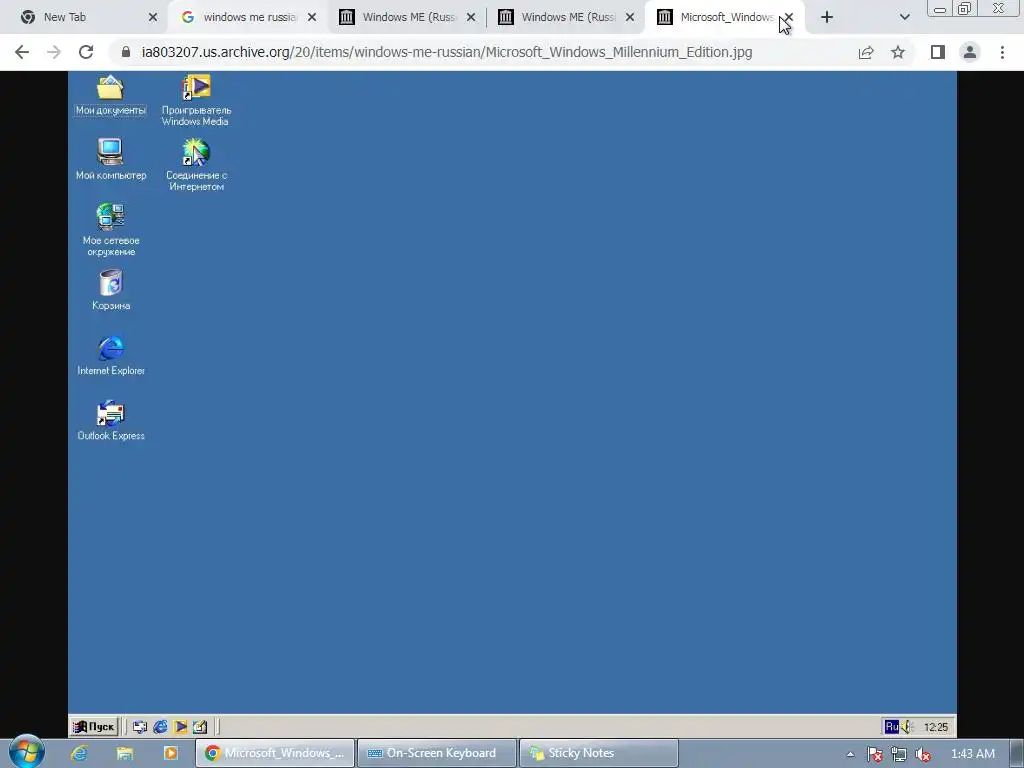This screenshot has height=768, width=1024.
Task: Click the Internet Explorer quick launch icon
Action: (x=160, y=726)
